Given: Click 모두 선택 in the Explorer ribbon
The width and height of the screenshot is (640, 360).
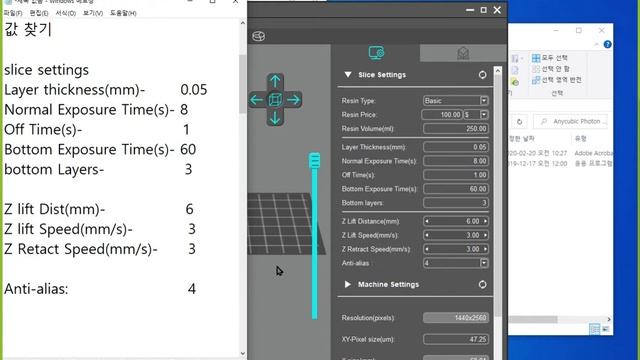Looking at the screenshot, I should click(550, 58).
